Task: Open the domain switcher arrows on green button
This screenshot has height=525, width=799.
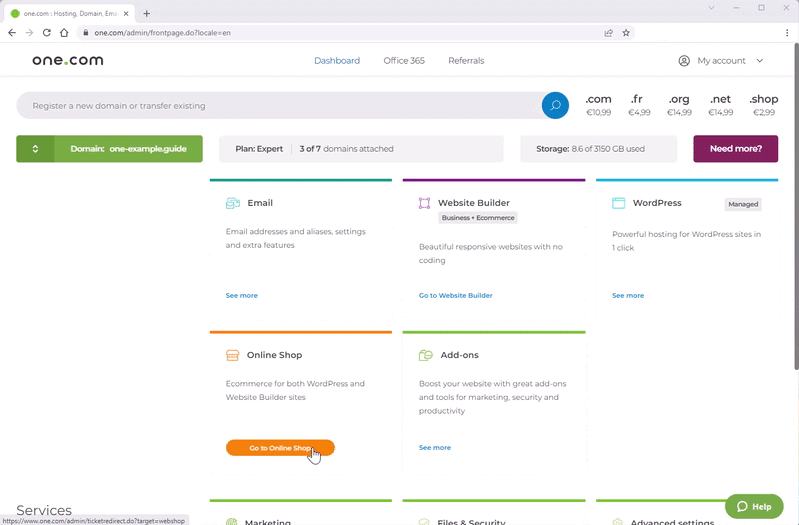Action: point(35,149)
